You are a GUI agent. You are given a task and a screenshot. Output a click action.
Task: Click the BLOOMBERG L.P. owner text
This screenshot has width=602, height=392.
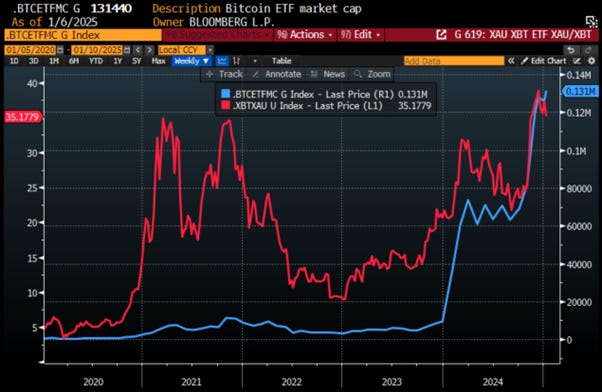click(232, 22)
